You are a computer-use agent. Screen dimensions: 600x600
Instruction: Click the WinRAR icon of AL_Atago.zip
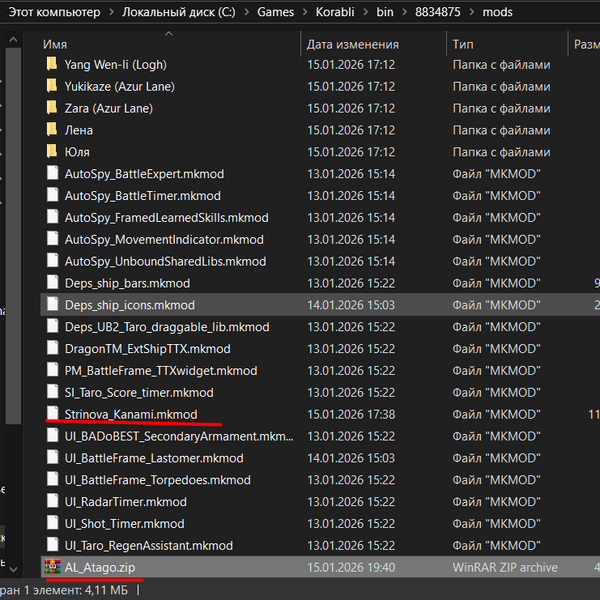pyautogui.click(x=52, y=568)
